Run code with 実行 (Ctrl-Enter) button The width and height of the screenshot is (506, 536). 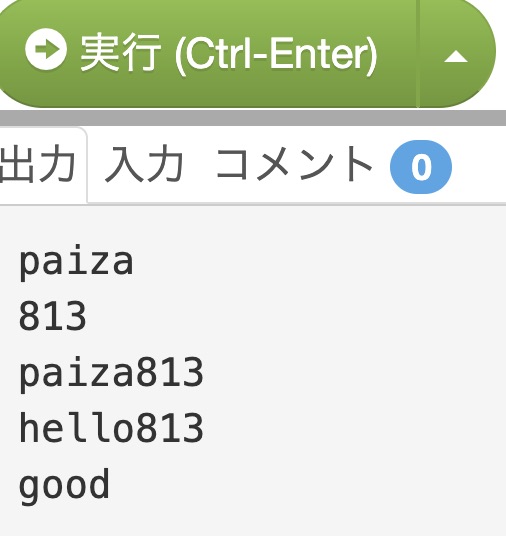click(208, 53)
